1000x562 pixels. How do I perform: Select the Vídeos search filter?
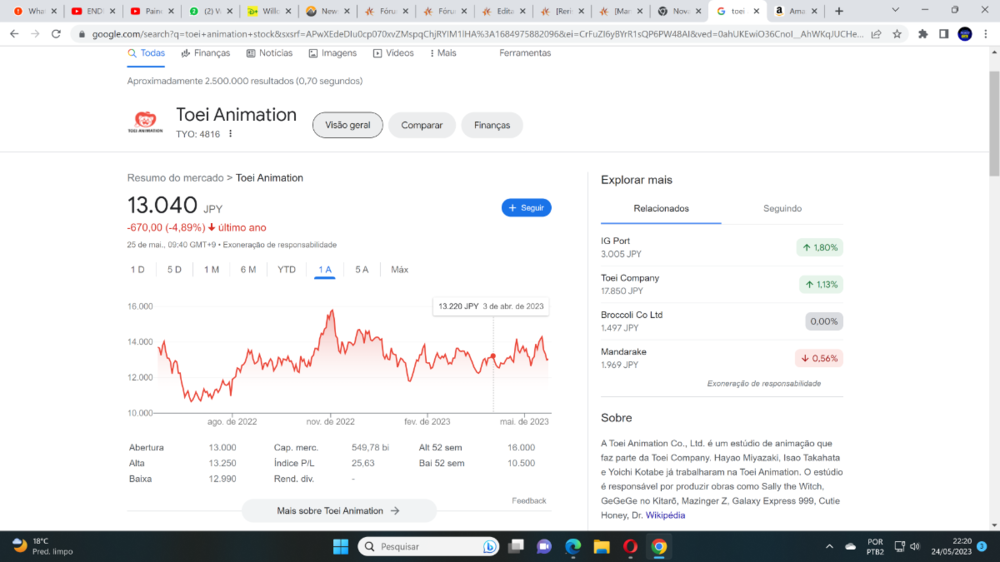393,54
